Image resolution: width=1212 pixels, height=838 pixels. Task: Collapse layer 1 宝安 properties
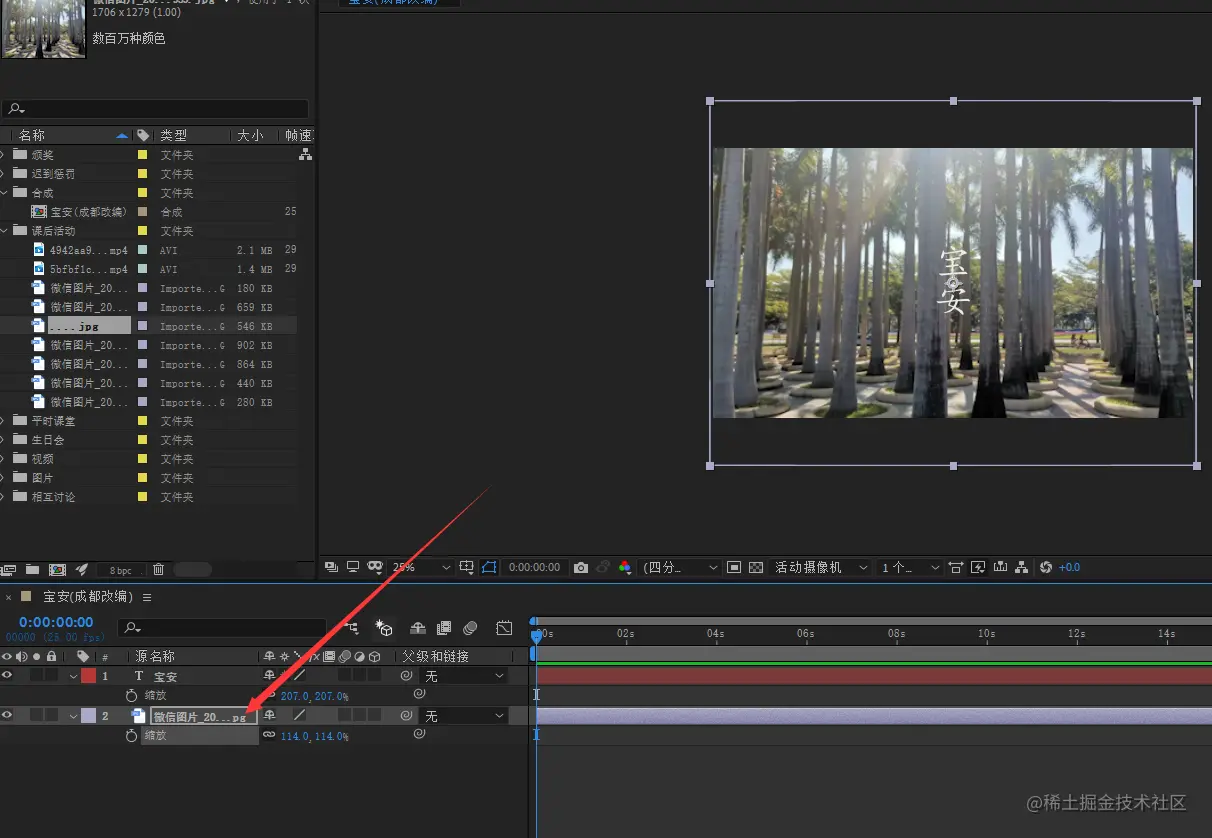click(73, 677)
